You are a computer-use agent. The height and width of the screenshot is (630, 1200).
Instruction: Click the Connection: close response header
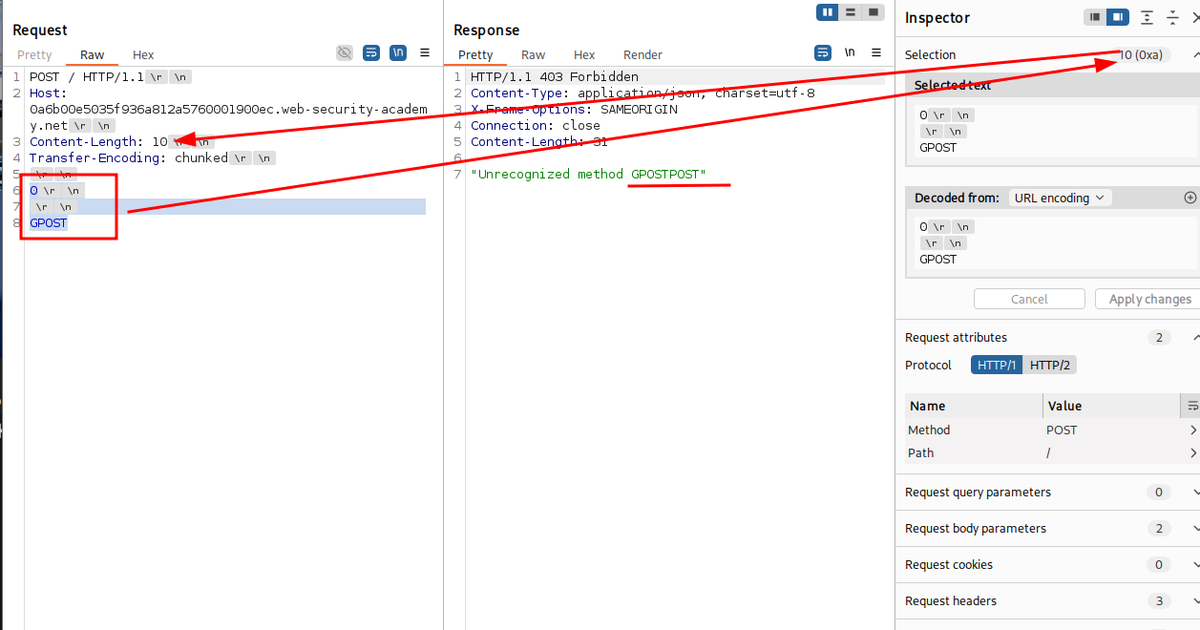(x=536, y=125)
